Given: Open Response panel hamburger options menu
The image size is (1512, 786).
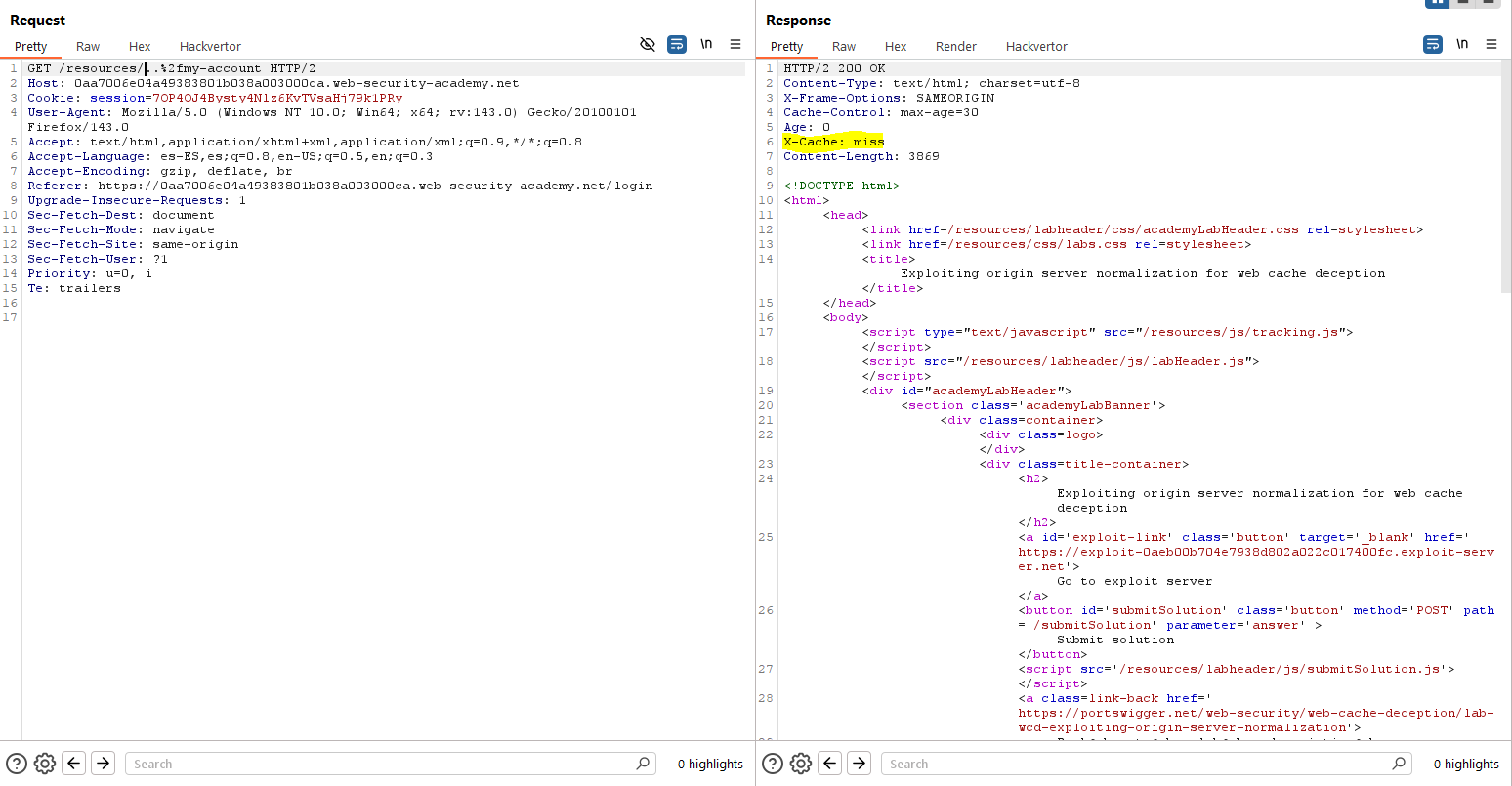Looking at the screenshot, I should point(1491,44).
